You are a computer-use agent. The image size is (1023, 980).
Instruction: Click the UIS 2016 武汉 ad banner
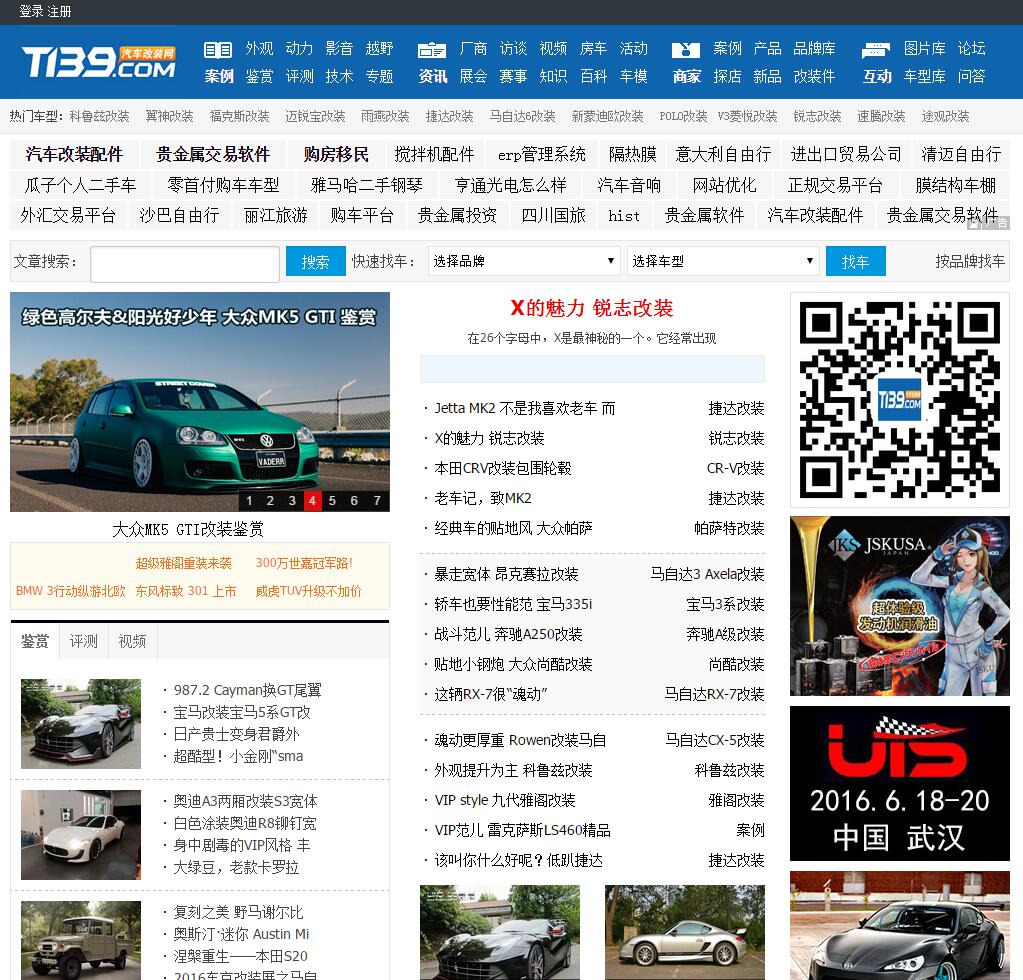(x=900, y=784)
